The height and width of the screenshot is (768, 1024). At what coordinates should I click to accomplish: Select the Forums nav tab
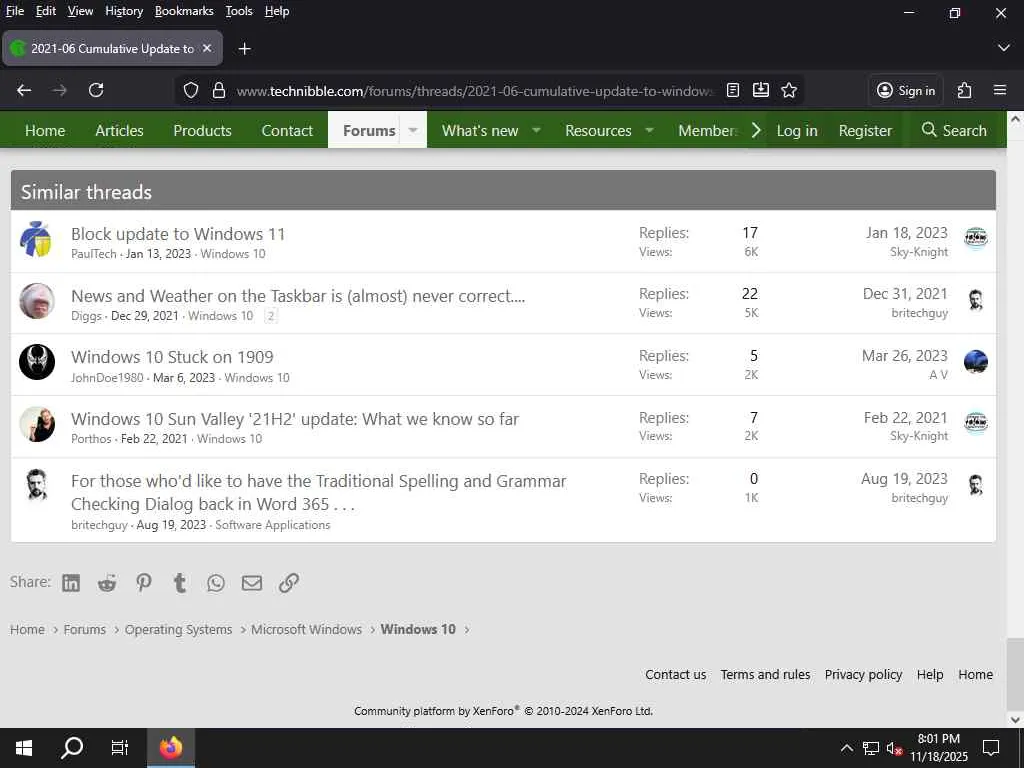[x=369, y=131]
